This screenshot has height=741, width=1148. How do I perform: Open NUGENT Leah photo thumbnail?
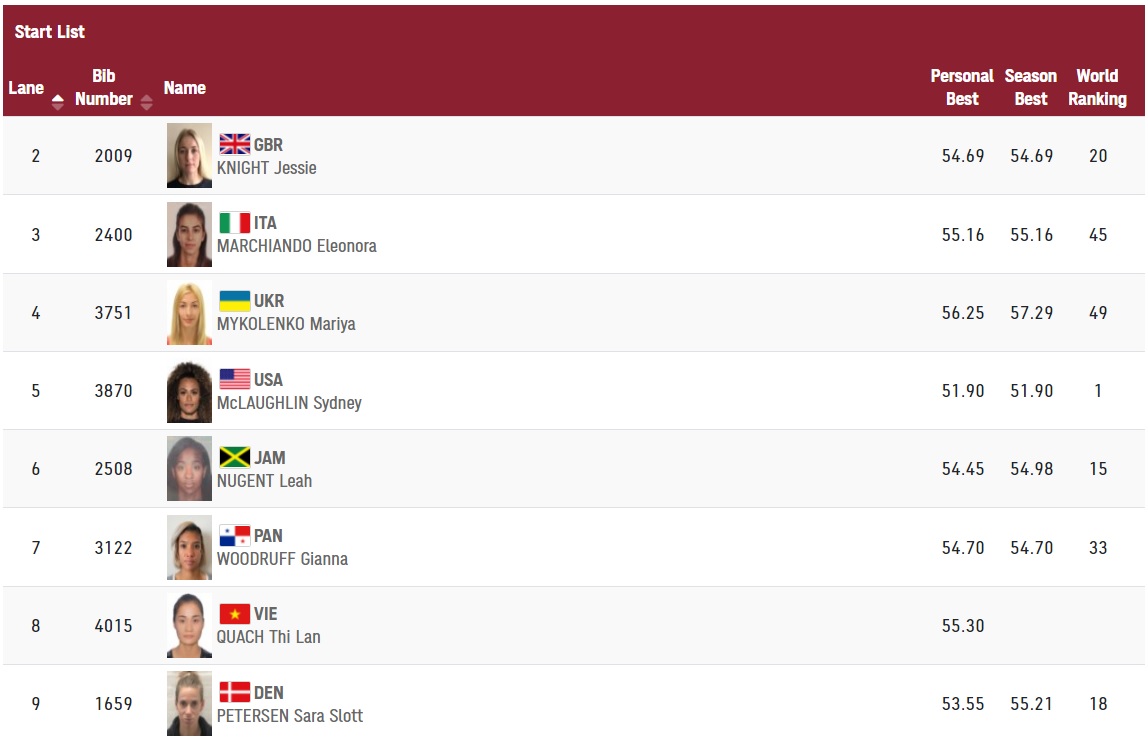190,469
